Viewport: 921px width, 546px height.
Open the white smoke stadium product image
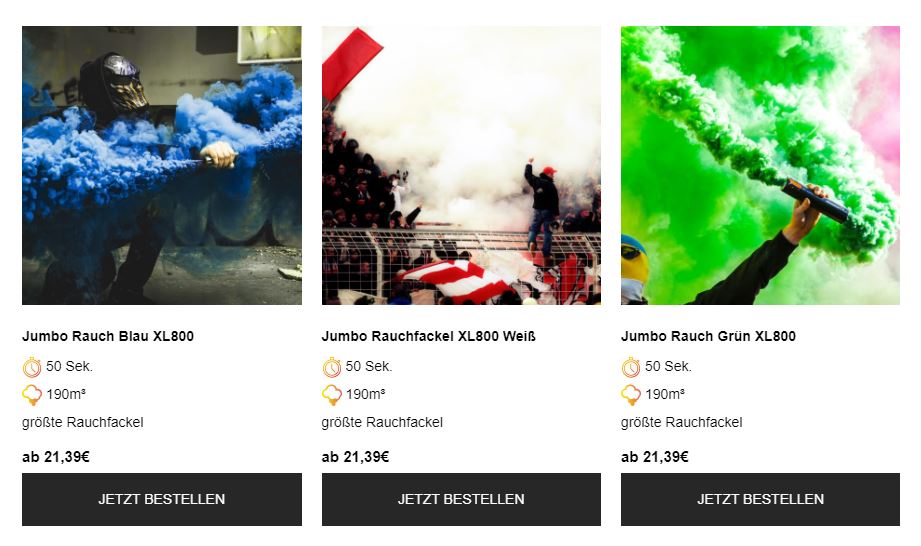[461, 165]
